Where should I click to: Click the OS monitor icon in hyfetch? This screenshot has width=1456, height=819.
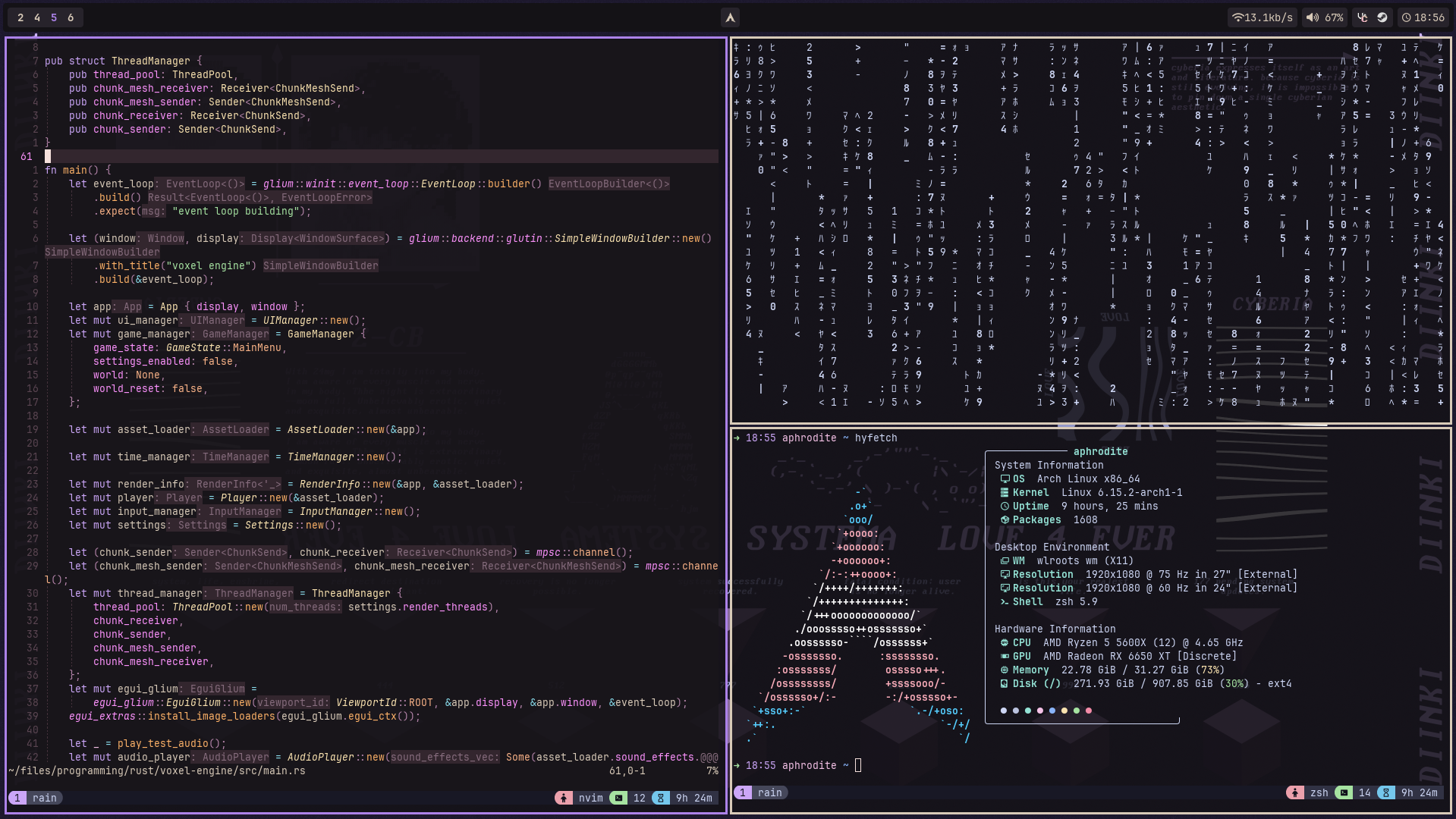[x=1005, y=479]
